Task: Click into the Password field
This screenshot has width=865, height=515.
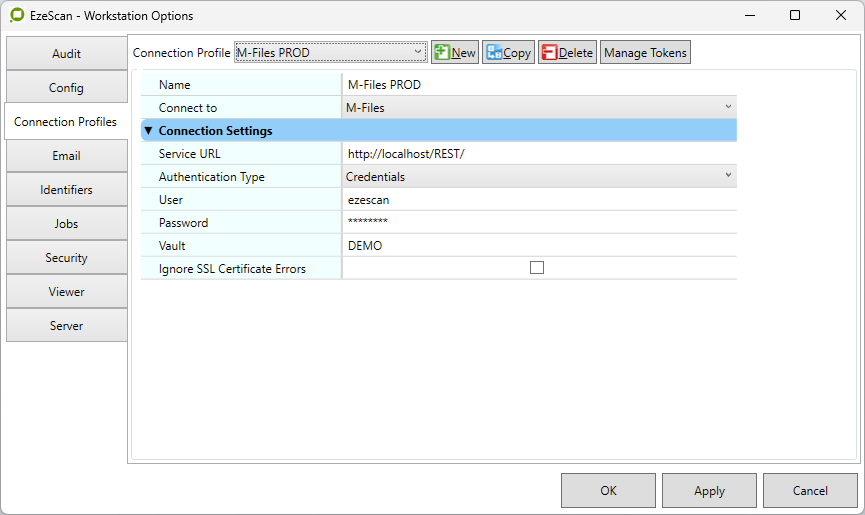Action: tap(538, 223)
